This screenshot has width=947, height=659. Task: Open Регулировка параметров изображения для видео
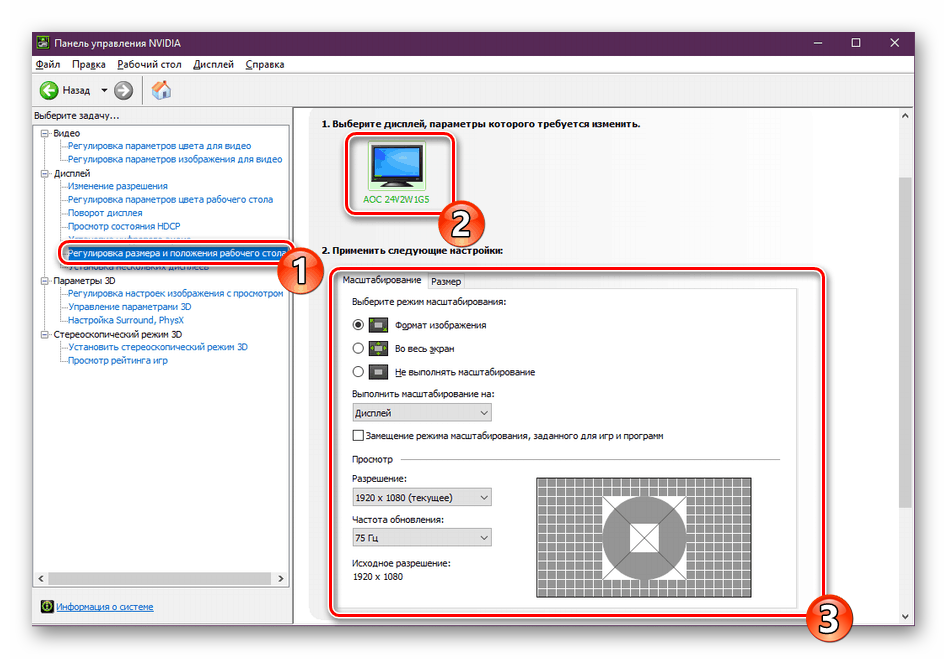(x=175, y=159)
